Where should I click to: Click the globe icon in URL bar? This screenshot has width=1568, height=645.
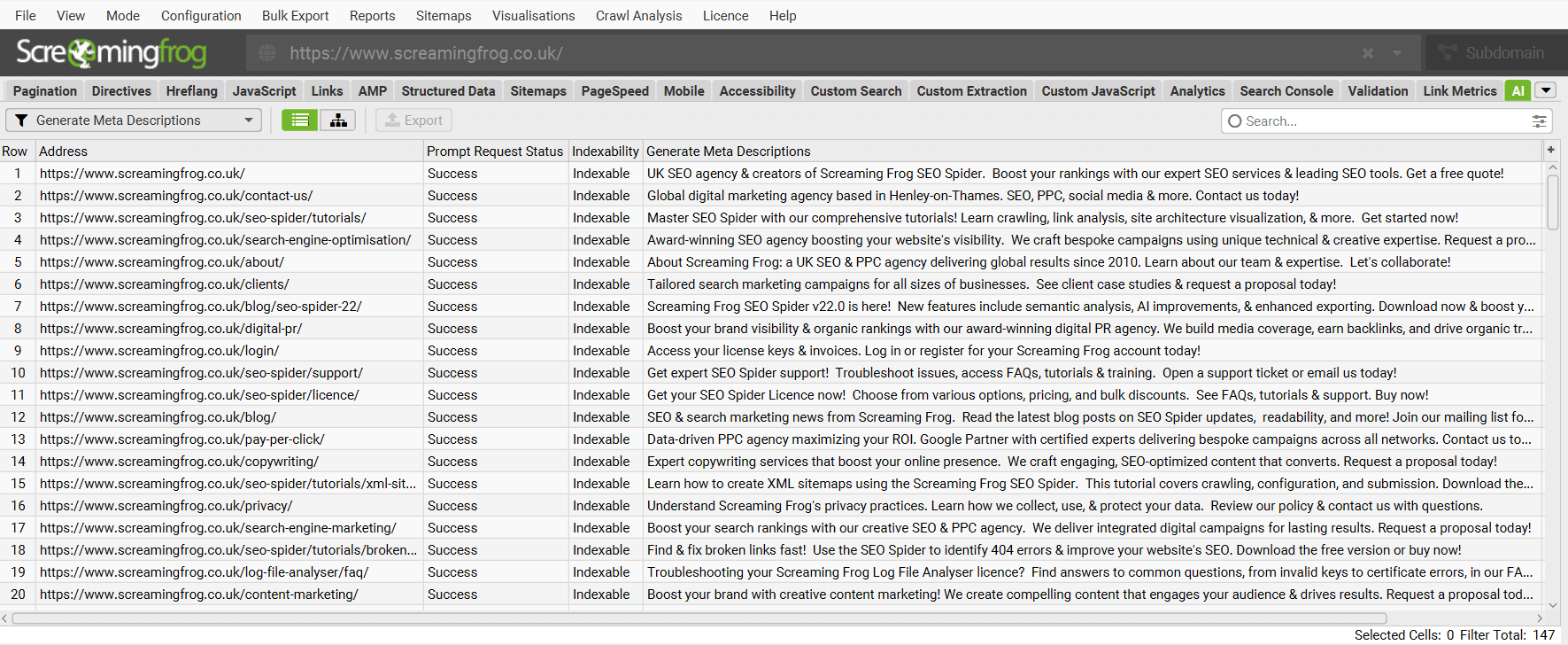pos(266,53)
